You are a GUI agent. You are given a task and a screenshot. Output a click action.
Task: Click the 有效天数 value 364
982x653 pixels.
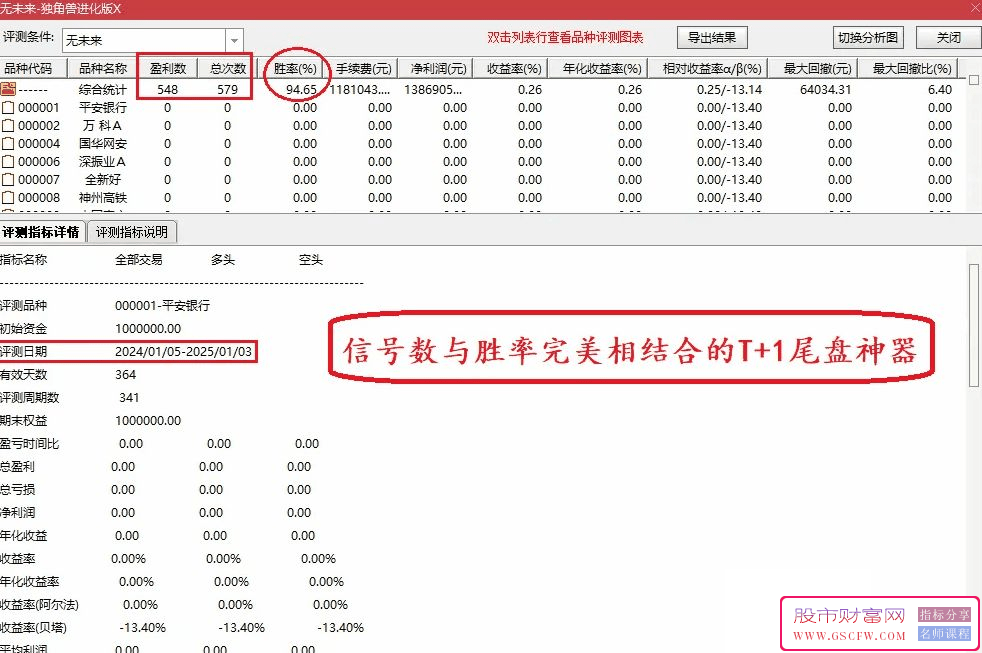coord(125,374)
